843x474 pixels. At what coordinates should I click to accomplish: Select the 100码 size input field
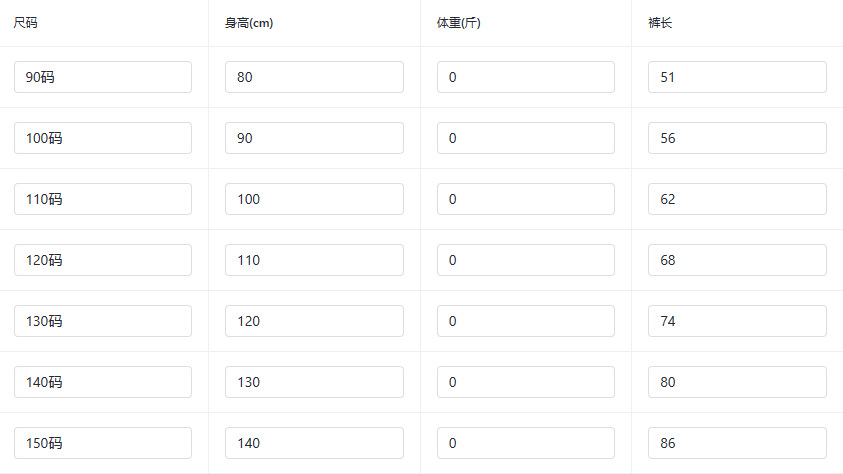point(103,138)
